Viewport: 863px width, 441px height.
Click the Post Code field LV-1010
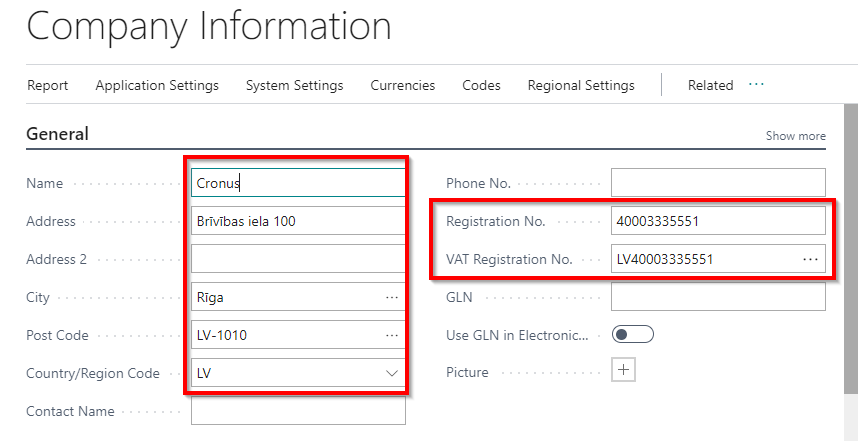pyautogui.click(x=298, y=335)
